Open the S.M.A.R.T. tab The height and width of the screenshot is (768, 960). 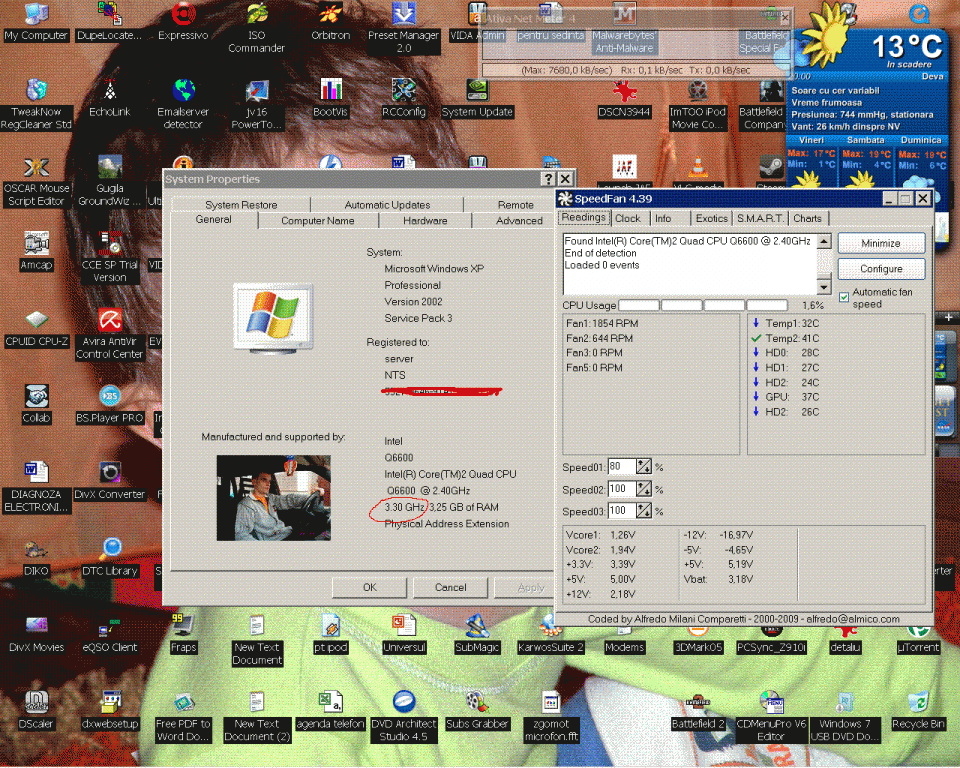tap(760, 219)
